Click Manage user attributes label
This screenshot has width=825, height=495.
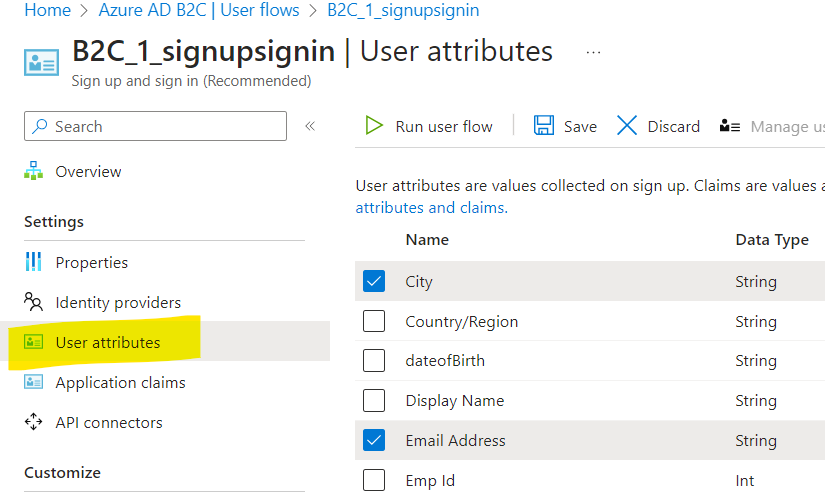pos(788,127)
